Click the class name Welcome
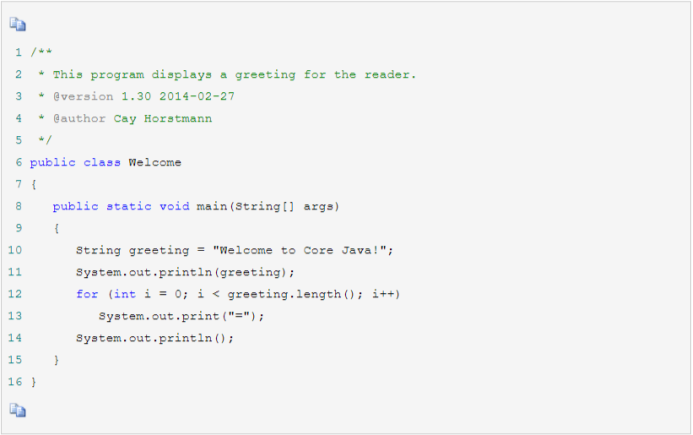Screen dimensions: 693x435 (155, 162)
